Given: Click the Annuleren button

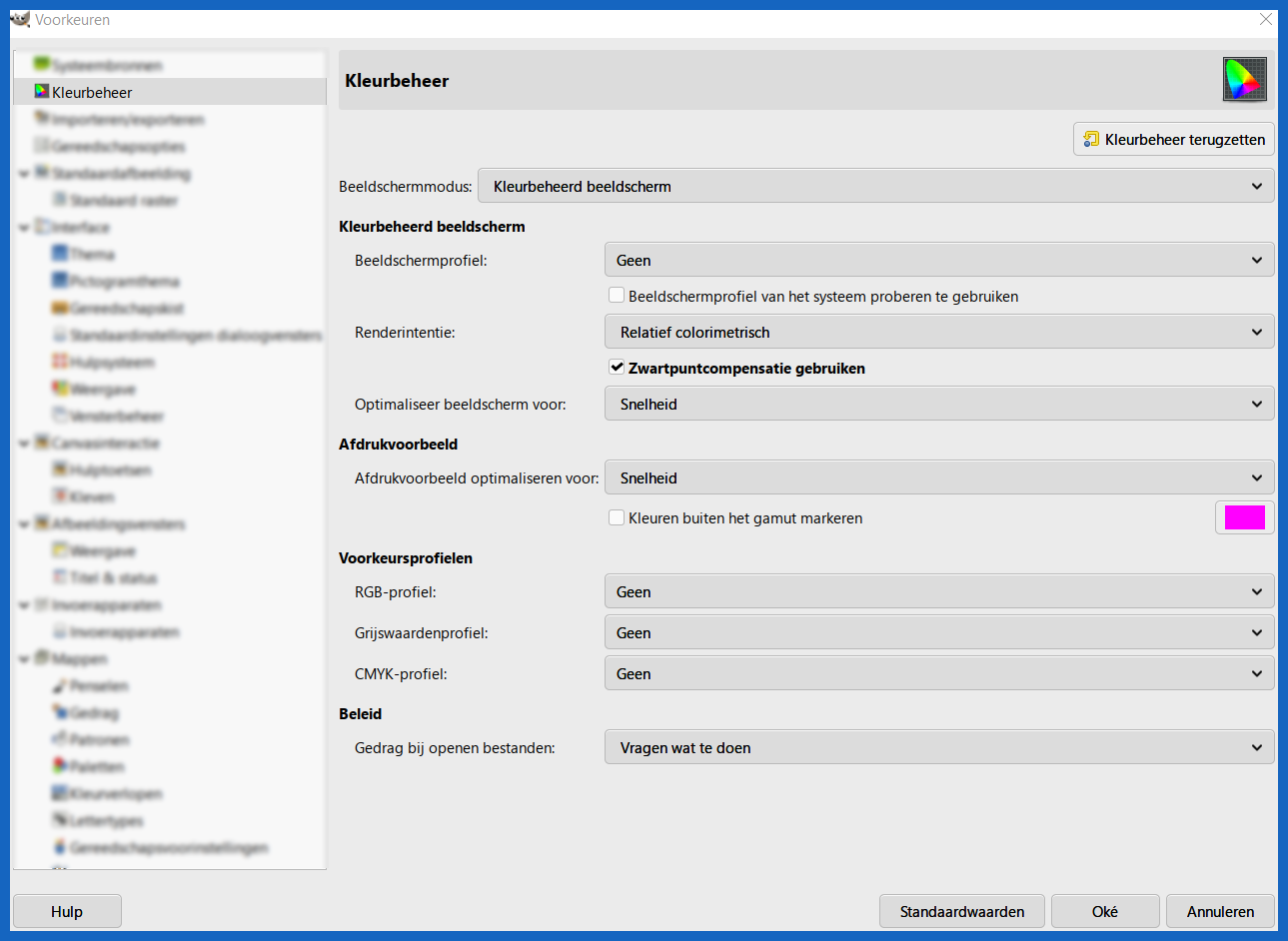Looking at the screenshot, I should 1220,911.
